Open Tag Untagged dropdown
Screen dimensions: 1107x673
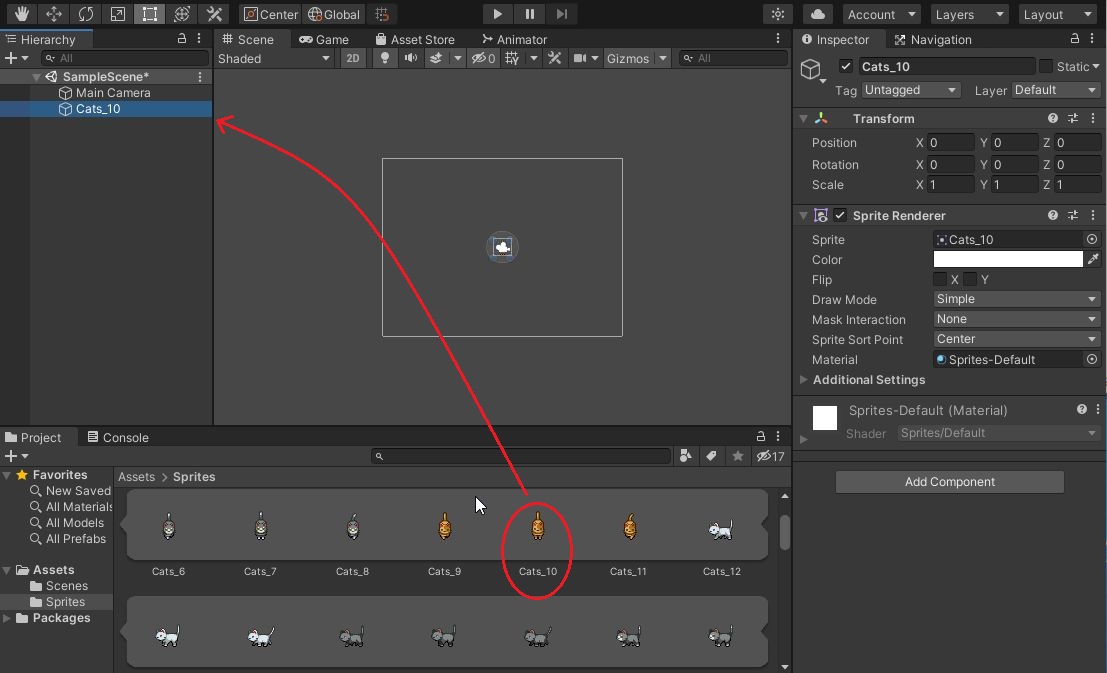(x=911, y=90)
